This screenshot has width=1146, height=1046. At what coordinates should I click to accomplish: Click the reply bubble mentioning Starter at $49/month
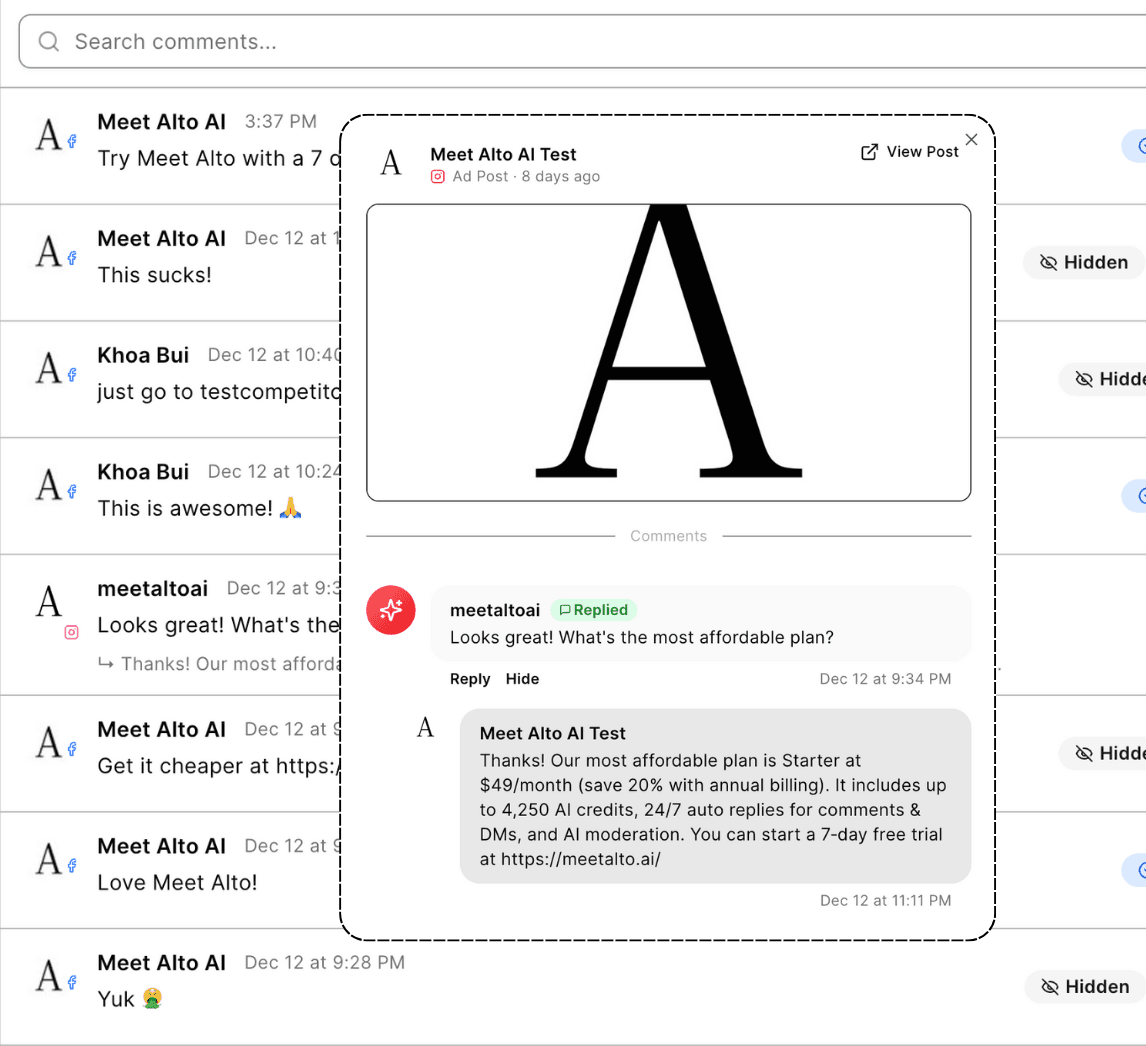click(715, 795)
